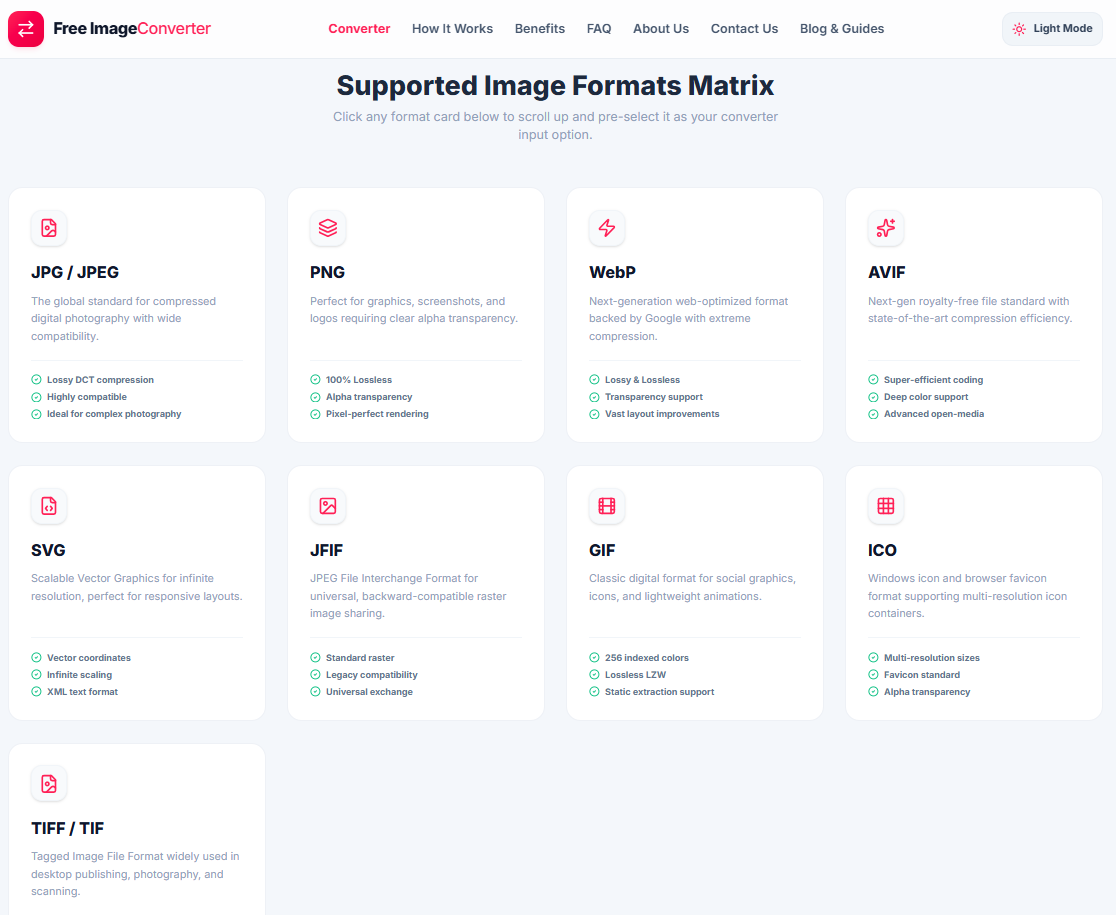Screen dimensions: 1116x915
Task: Click the GIF description about lightweight animations
Action: (693, 588)
